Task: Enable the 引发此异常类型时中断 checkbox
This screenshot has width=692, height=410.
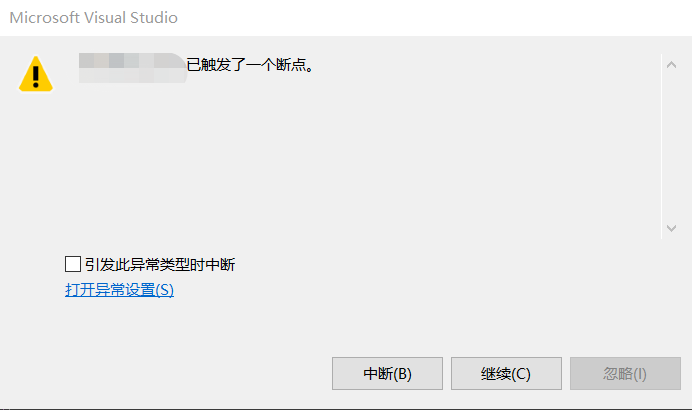Action: click(73, 264)
